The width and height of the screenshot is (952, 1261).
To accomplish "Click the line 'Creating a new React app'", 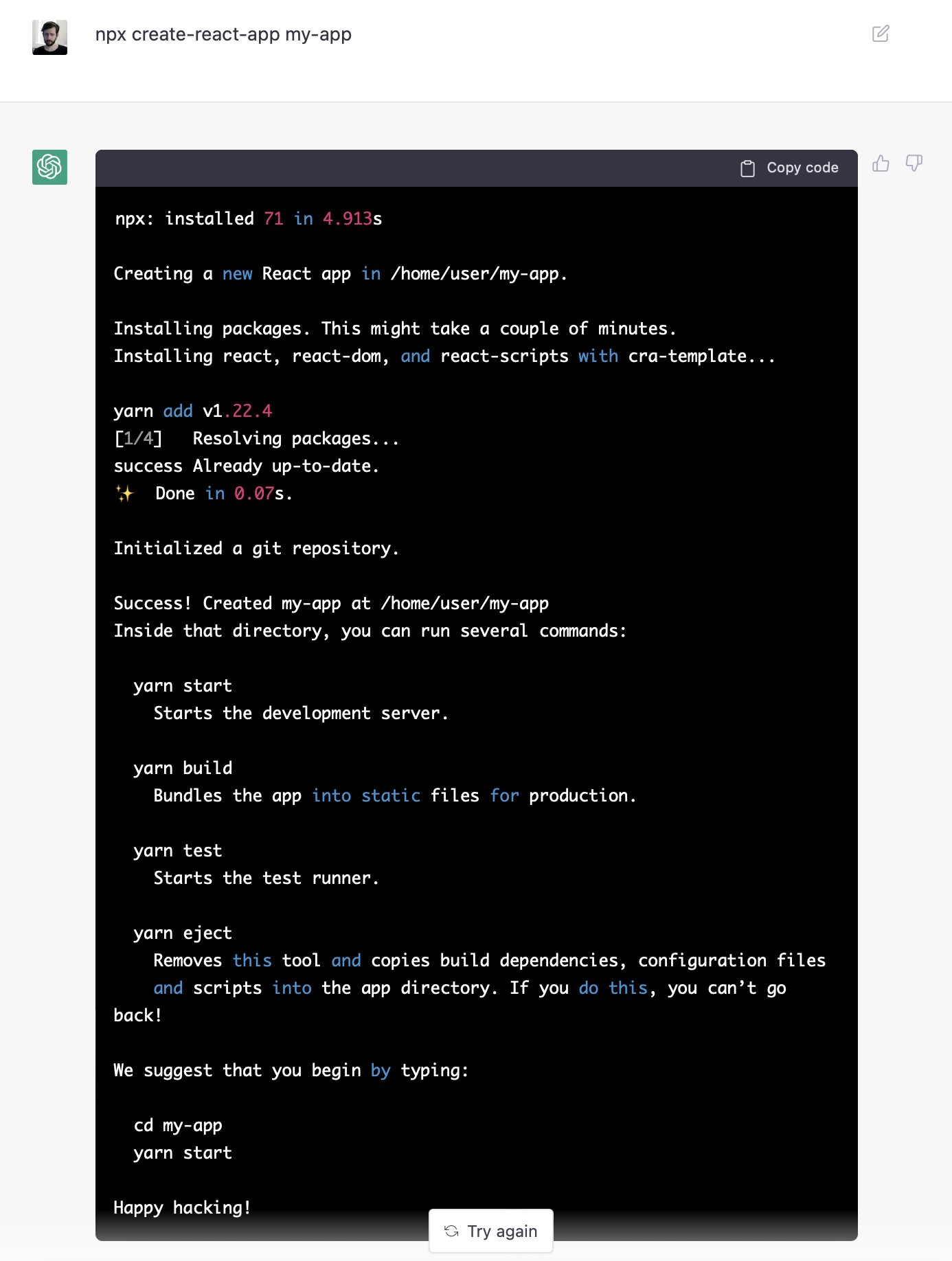I will 341,273.
